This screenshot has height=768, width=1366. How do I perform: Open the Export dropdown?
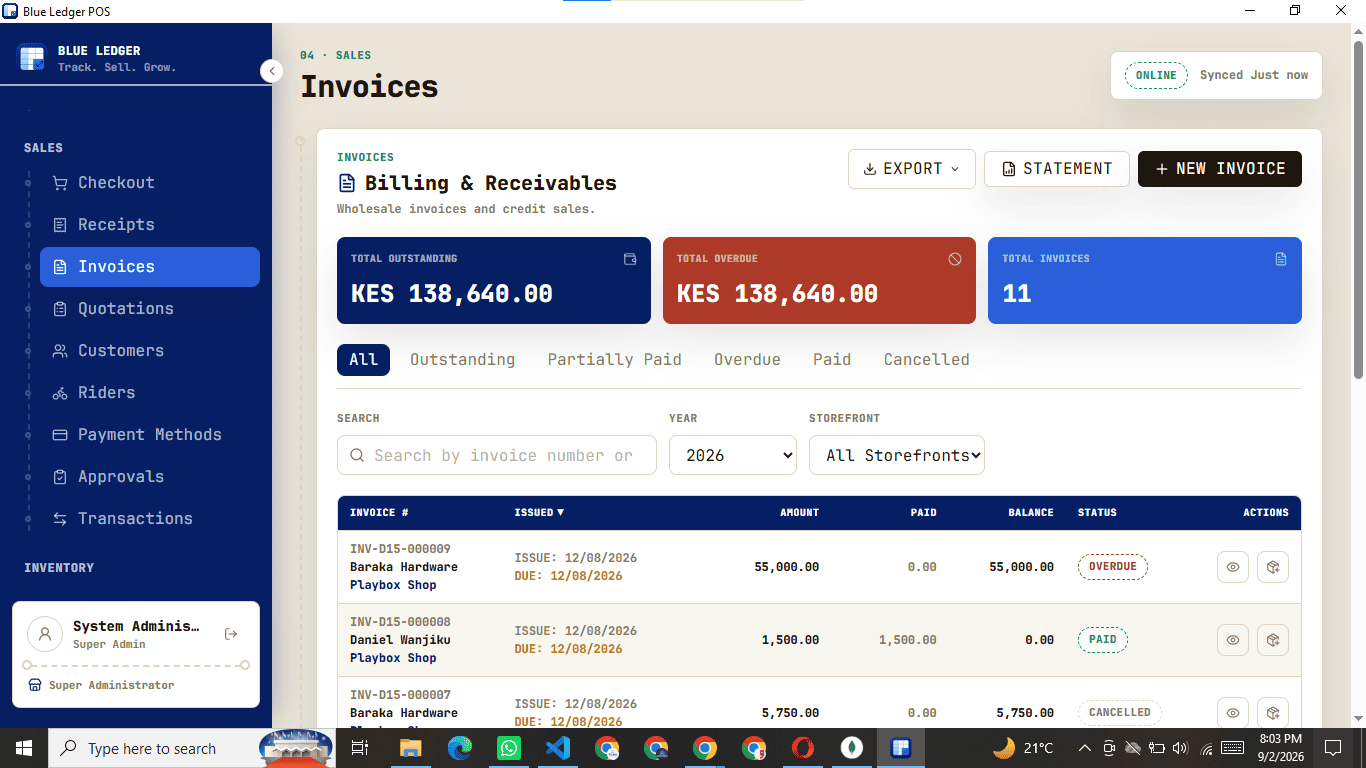[x=911, y=169]
